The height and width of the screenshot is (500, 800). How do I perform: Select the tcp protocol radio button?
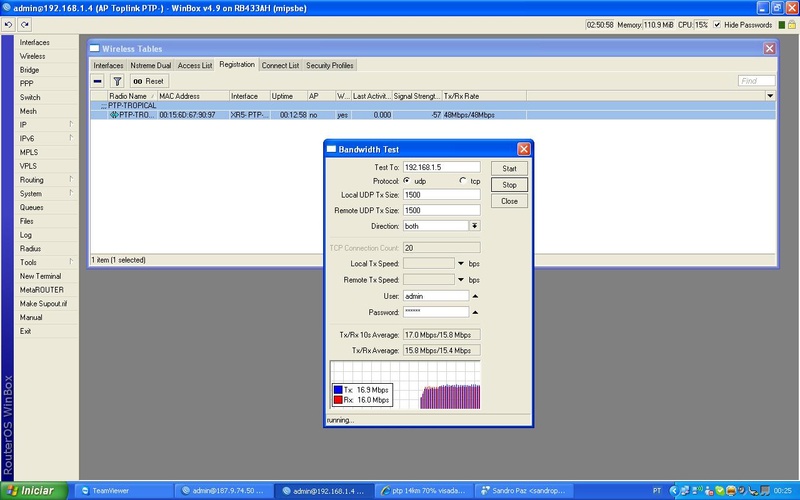(x=463, y=181)
